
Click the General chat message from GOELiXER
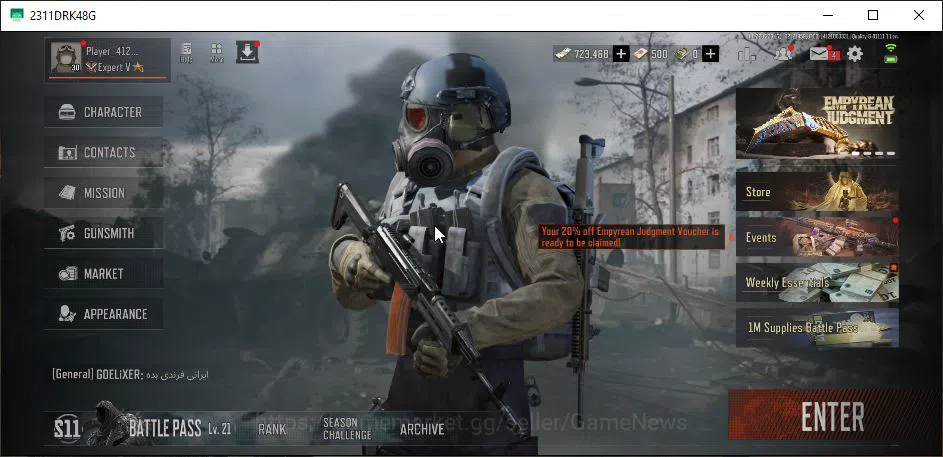click(x=131, y=375)
